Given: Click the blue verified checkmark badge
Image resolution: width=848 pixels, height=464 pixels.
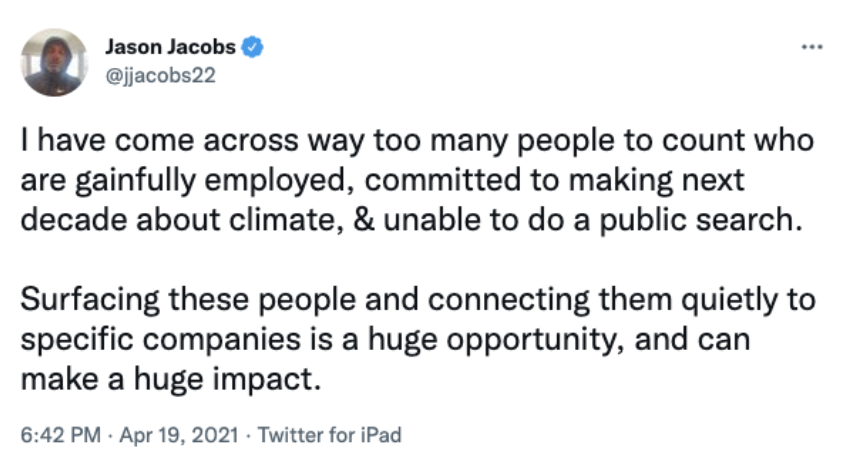Looking at the screenshot, I should click(x=252, y=47).
